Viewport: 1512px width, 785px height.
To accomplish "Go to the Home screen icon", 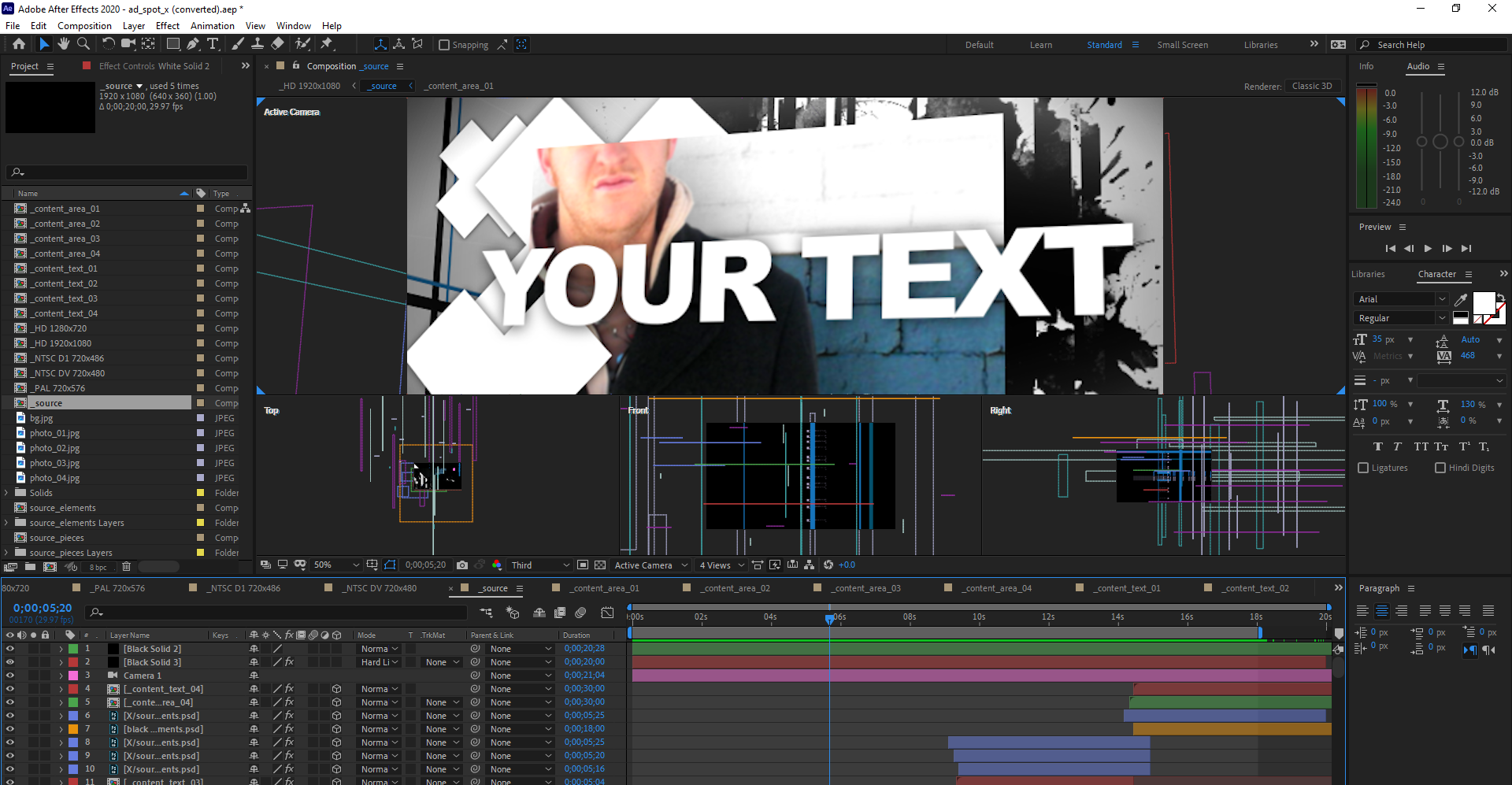I will tap(19, 44).
